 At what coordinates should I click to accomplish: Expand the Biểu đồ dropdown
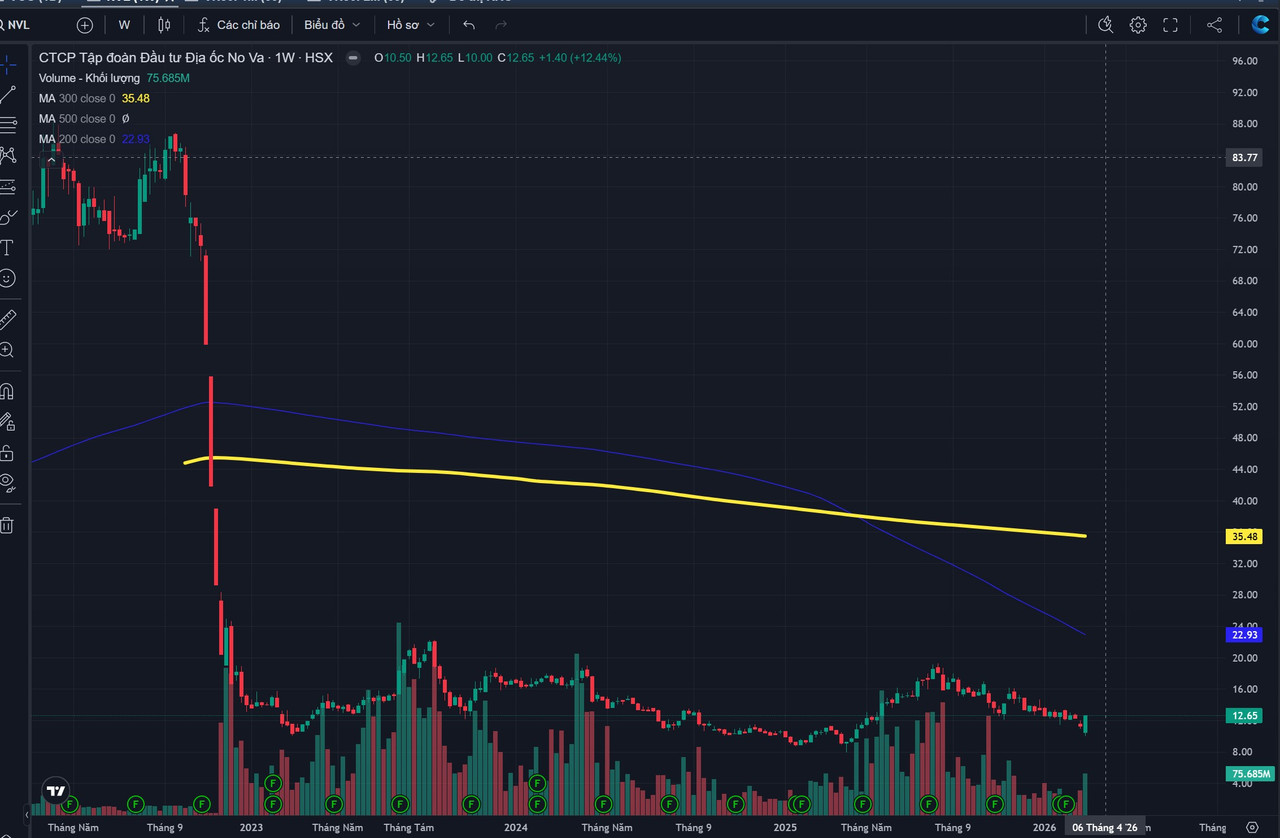(x=332, y=25)
